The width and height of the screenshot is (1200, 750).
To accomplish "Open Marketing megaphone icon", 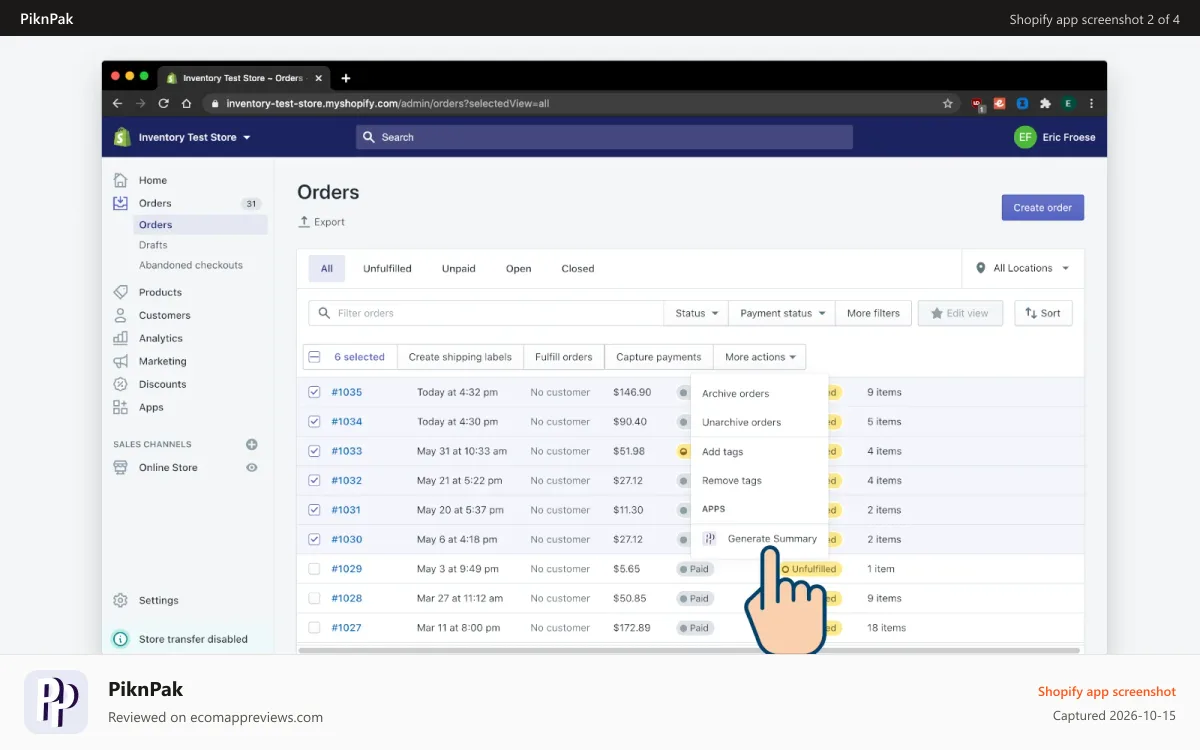I will (x=120, y=361).
